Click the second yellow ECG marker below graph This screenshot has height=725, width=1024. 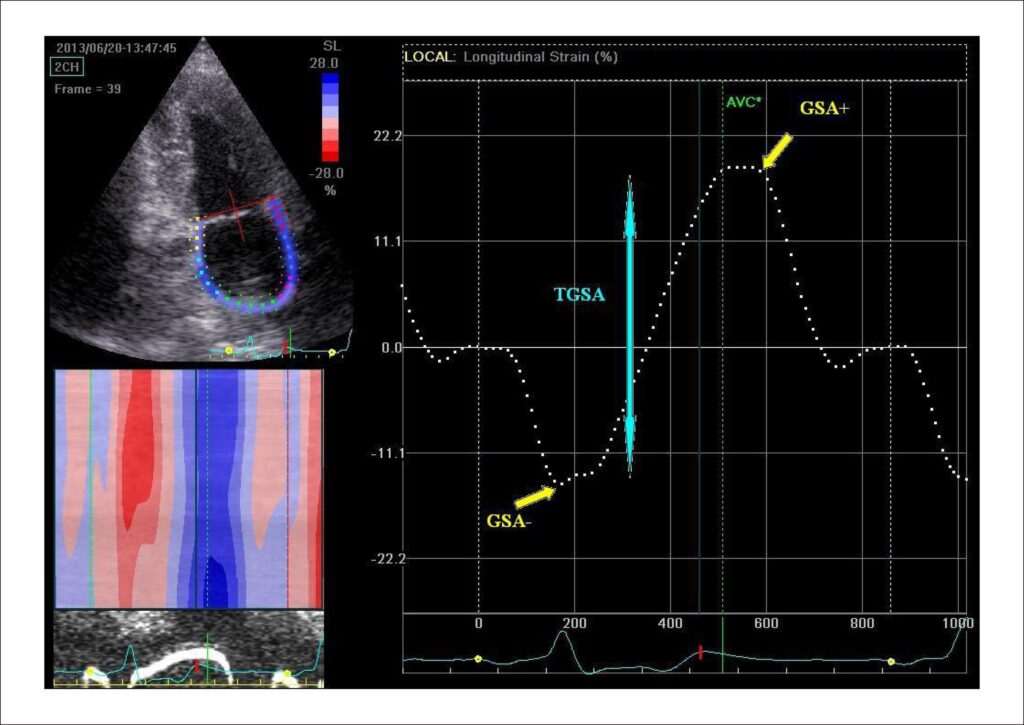(891, 662)
